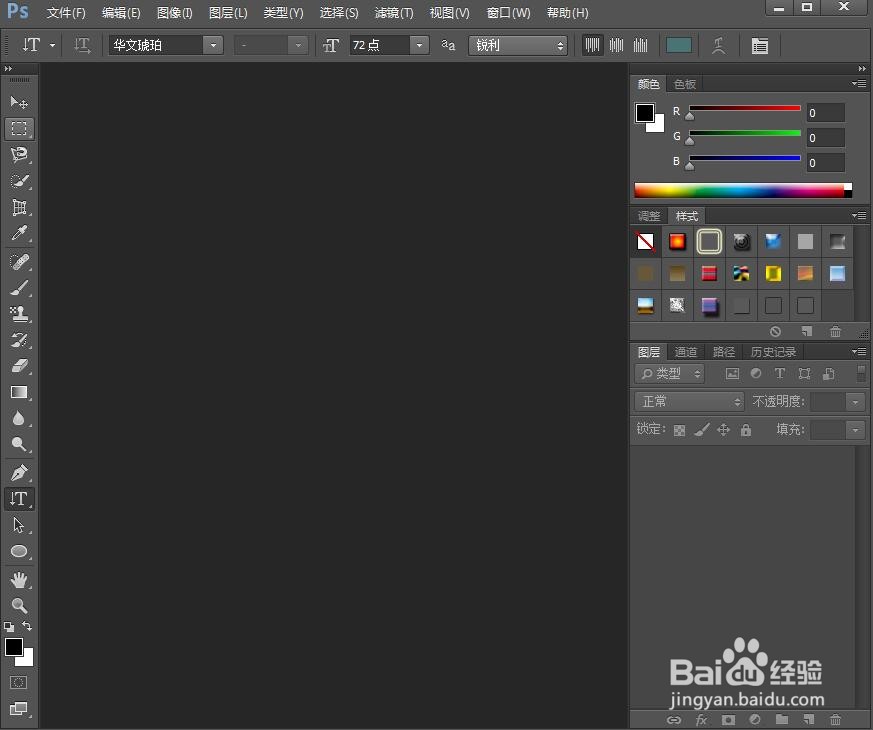Create warped text button
The width and height of the screenshot is (873, 730).
(x=719, y=45)
